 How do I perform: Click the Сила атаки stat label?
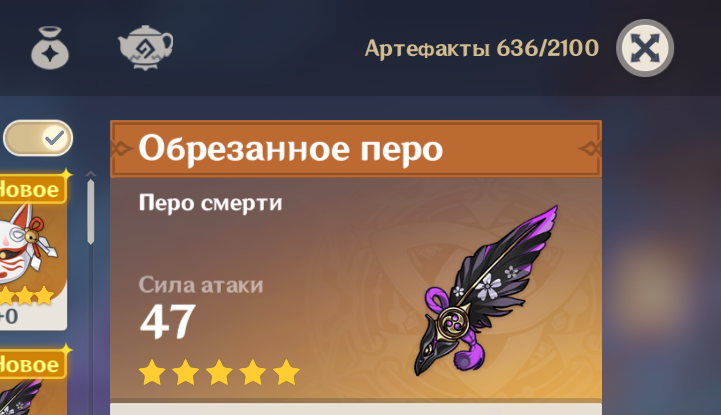pyautogui.click(x=200, y=285)
